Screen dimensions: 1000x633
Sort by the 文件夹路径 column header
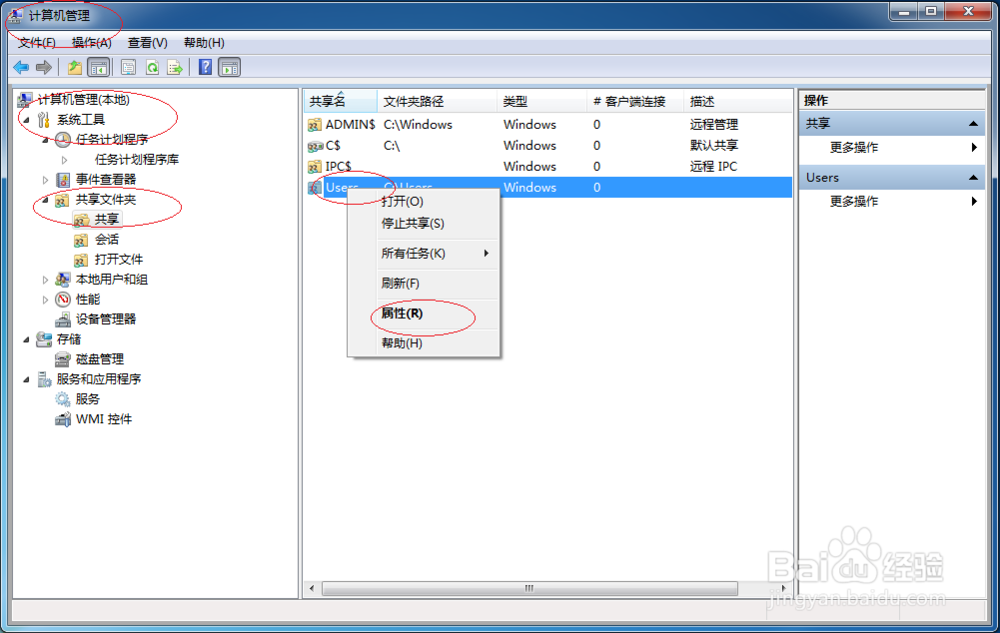pos(437,101)
